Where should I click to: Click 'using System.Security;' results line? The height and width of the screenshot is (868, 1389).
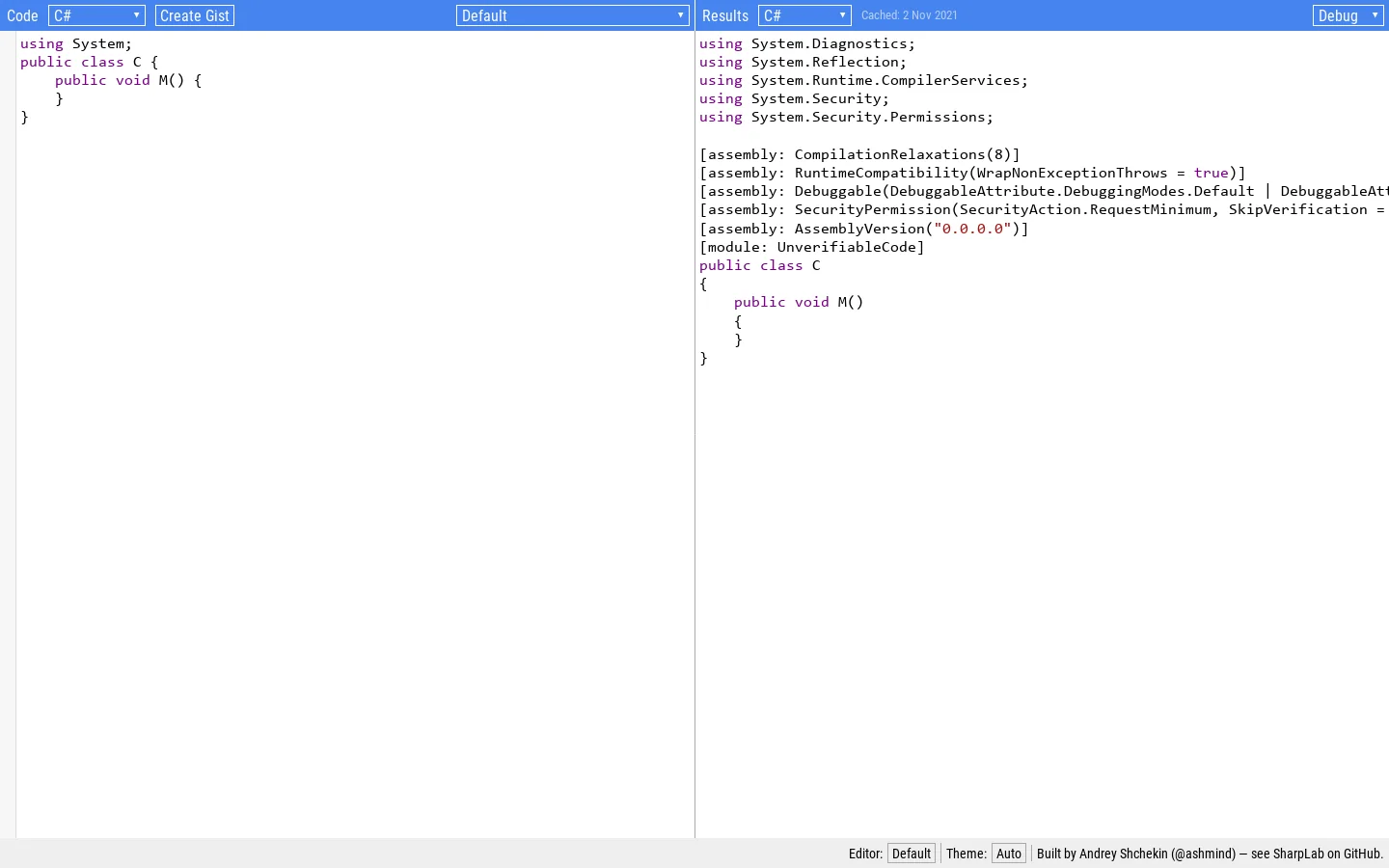tap(795, 98)
